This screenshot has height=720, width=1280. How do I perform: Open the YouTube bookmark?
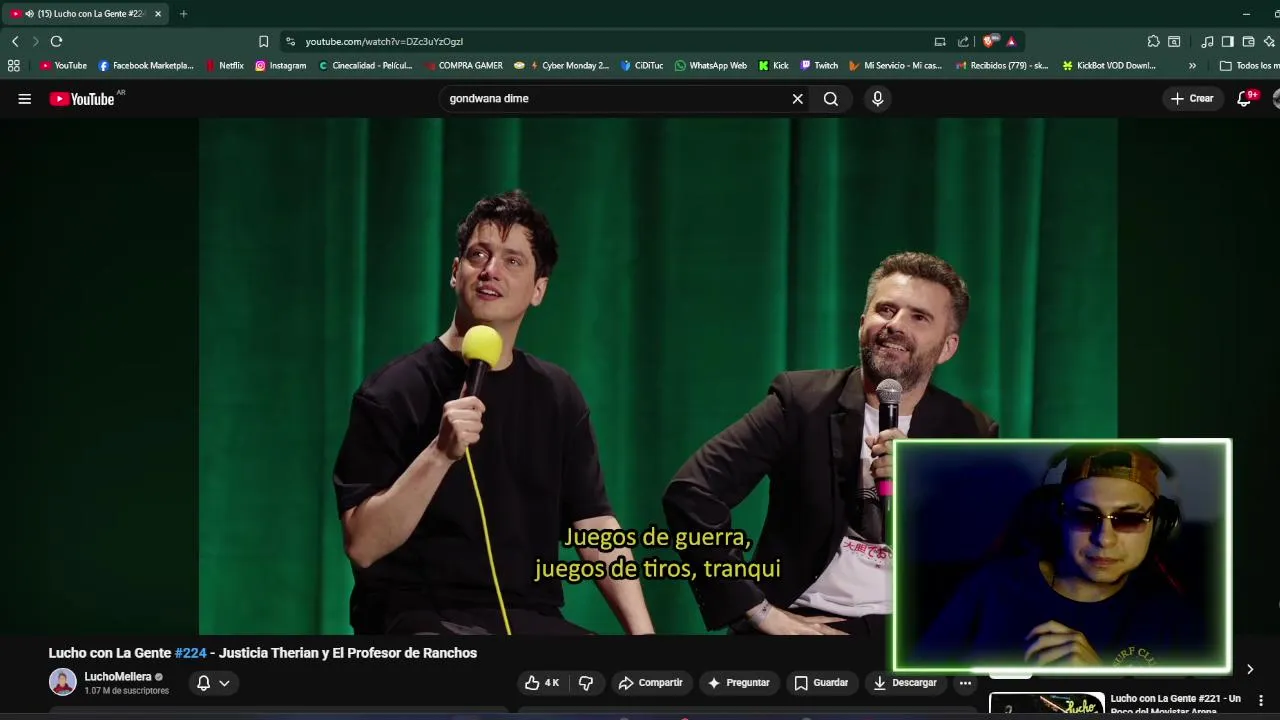coord(63,65)
